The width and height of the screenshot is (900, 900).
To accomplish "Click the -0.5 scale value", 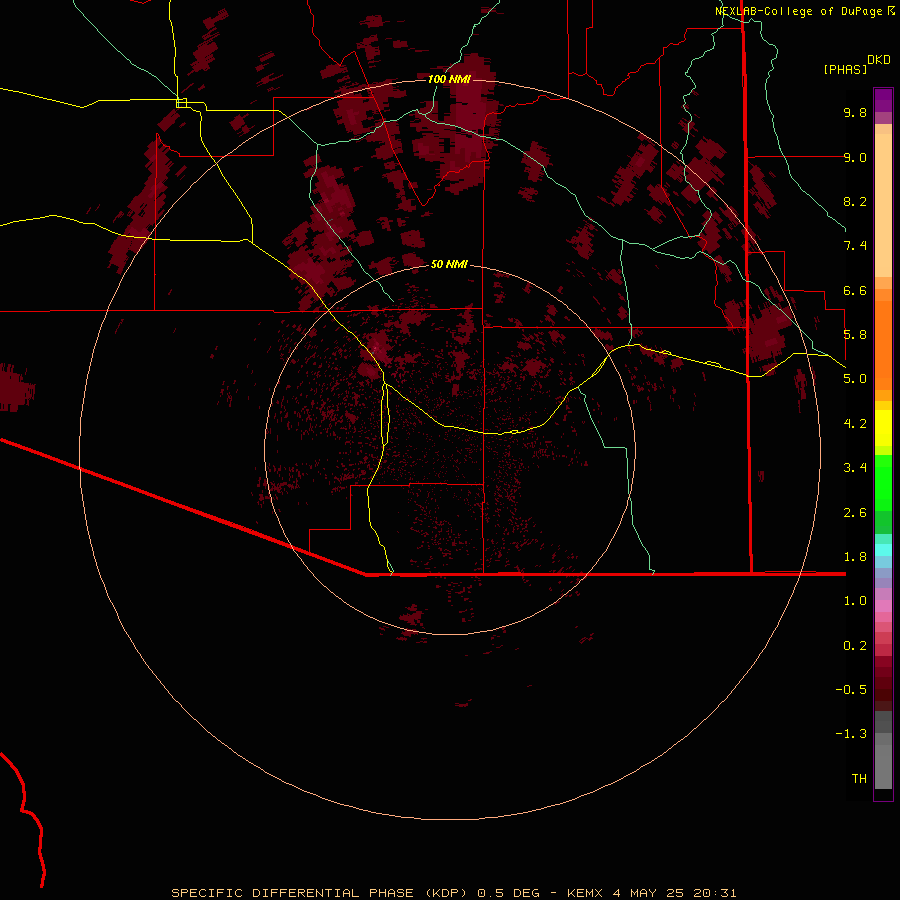I will tap(851, 689).
